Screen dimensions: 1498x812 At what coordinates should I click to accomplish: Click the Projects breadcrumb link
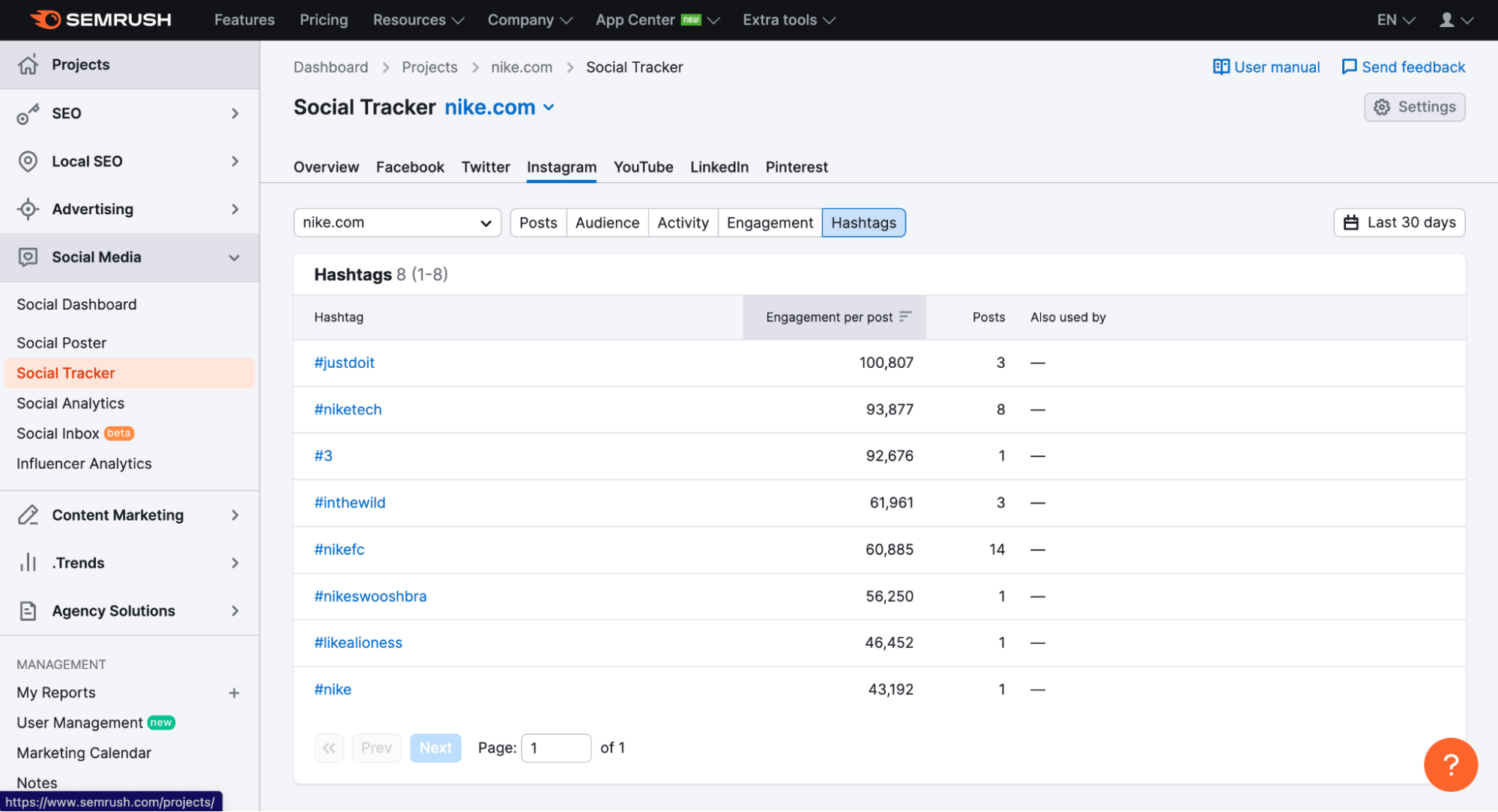(429, 67)
